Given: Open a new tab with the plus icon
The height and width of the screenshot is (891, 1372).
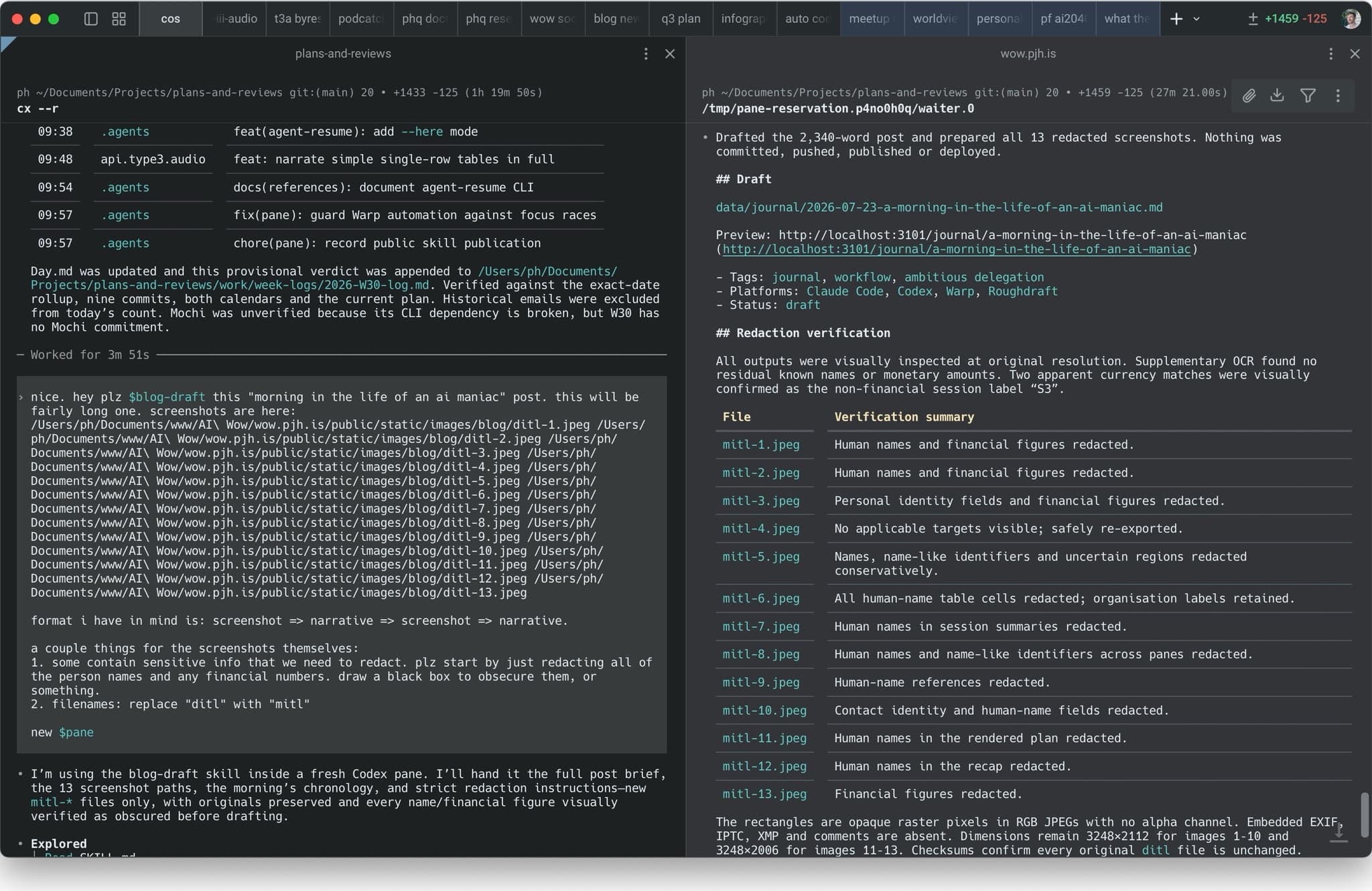Looking at the screenshot, I should [x=1176, y=19].
